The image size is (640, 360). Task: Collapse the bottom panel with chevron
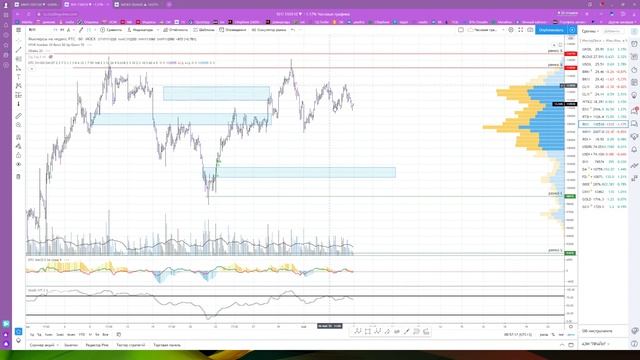(x=562, y=345)
